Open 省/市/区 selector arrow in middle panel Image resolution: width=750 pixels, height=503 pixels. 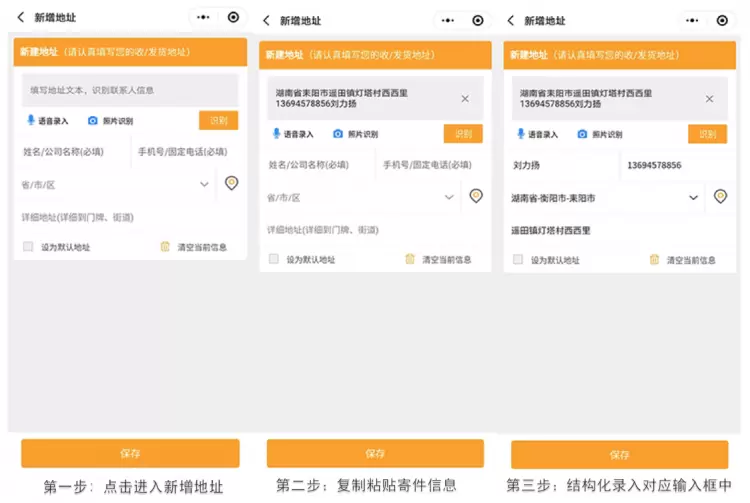pos(450,197)
